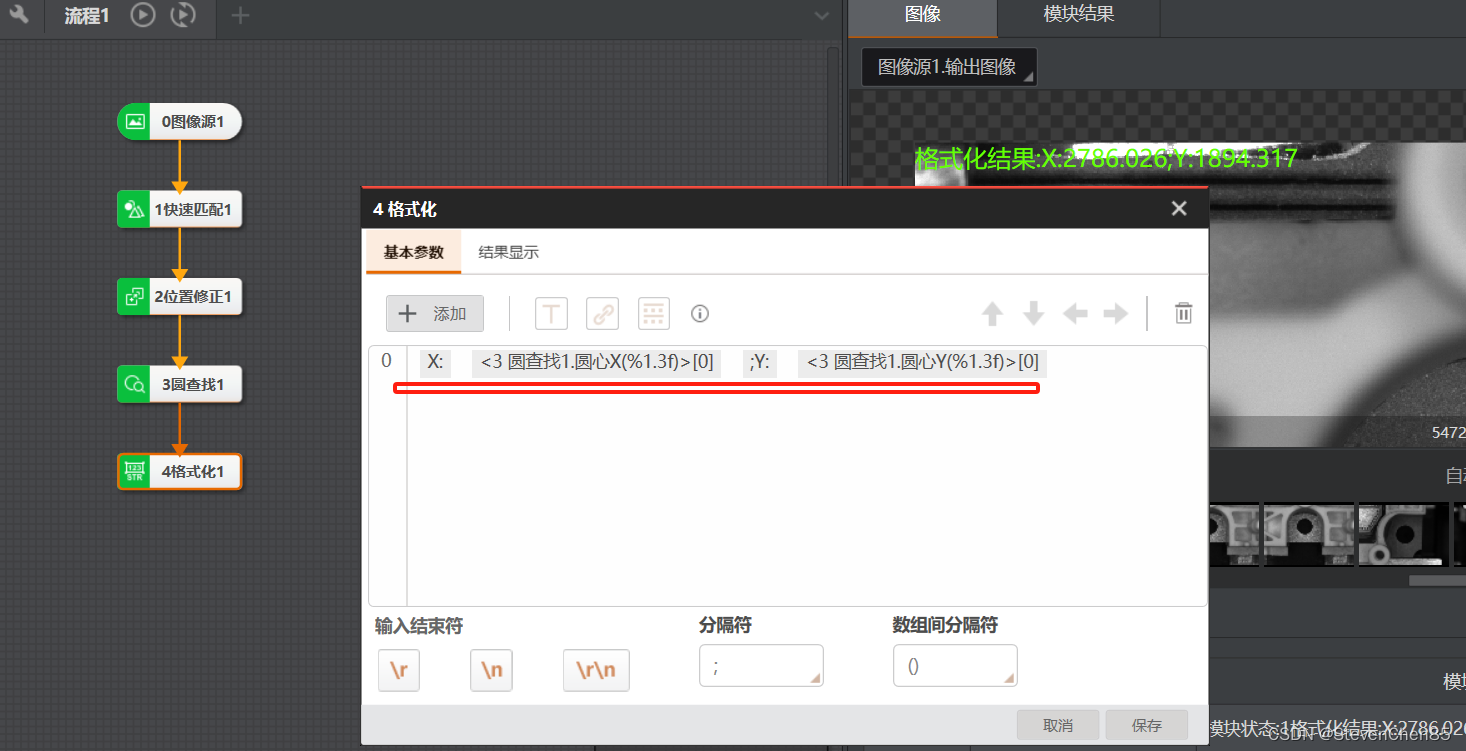Click the 取消 button
Viewport: 1466px width, 751px height.
1058,725
